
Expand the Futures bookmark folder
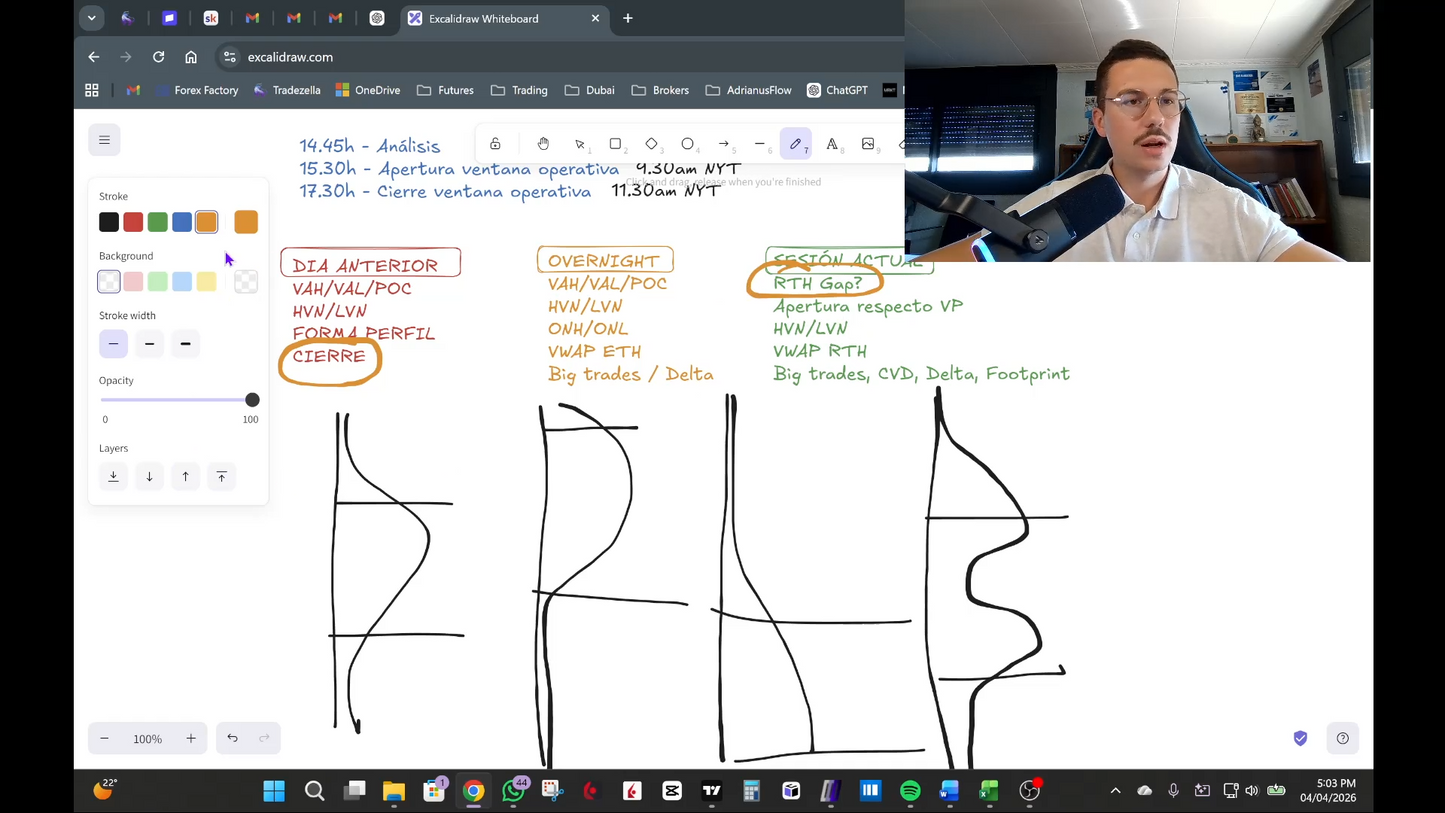click(x=446, y=90)
